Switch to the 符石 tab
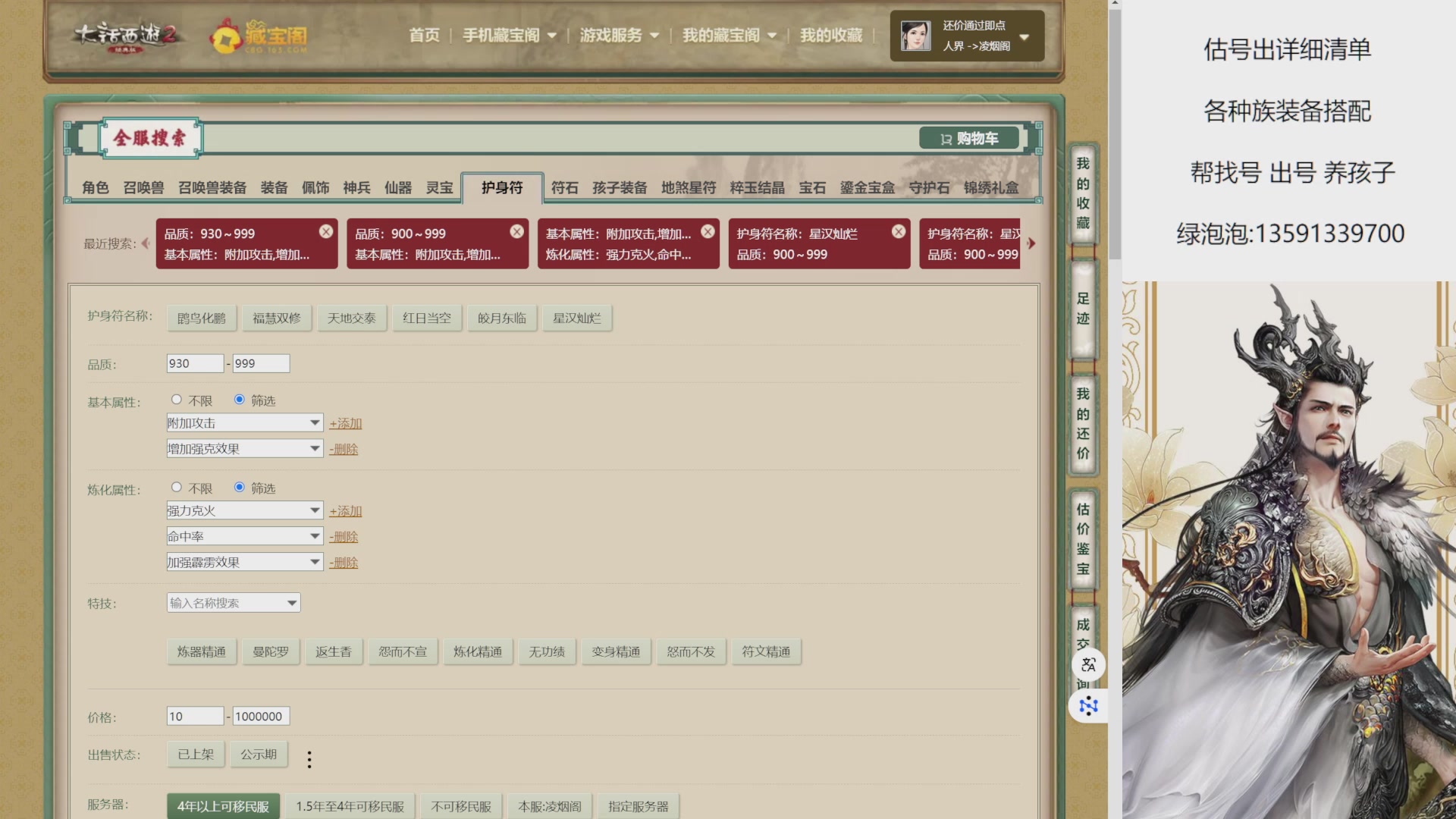Image resolution: width=1456 pixels, height=819 pixels. tap(564, 187)
